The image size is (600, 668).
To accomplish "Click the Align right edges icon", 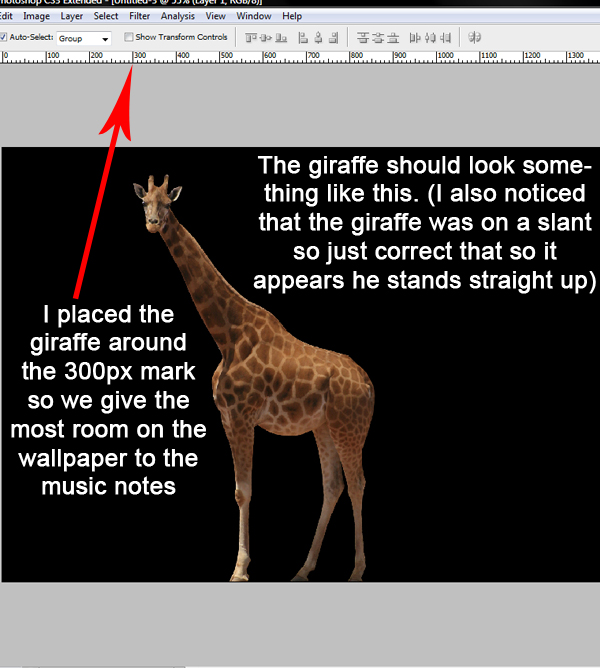I will click(334, 38).
